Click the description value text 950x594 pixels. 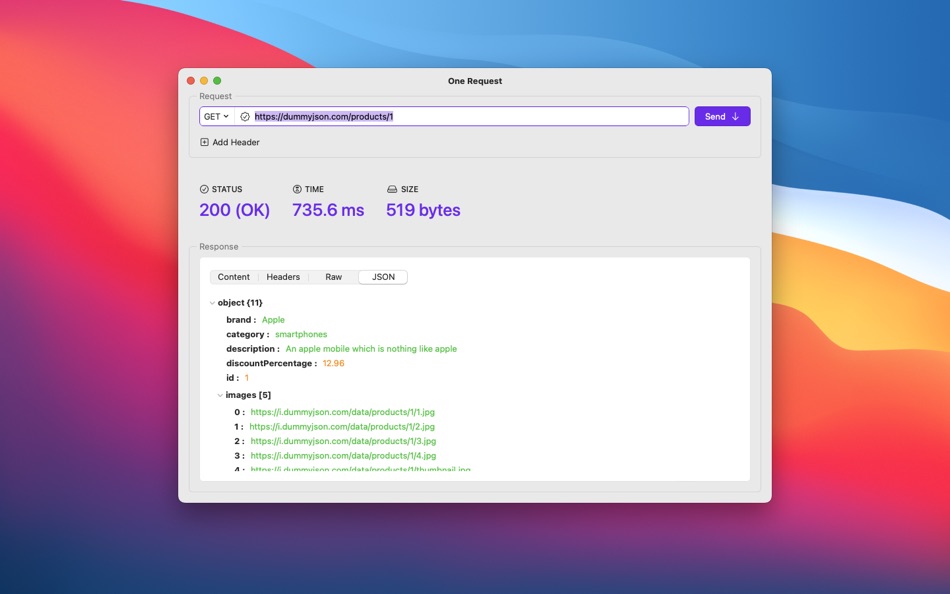tap(371, 349)
